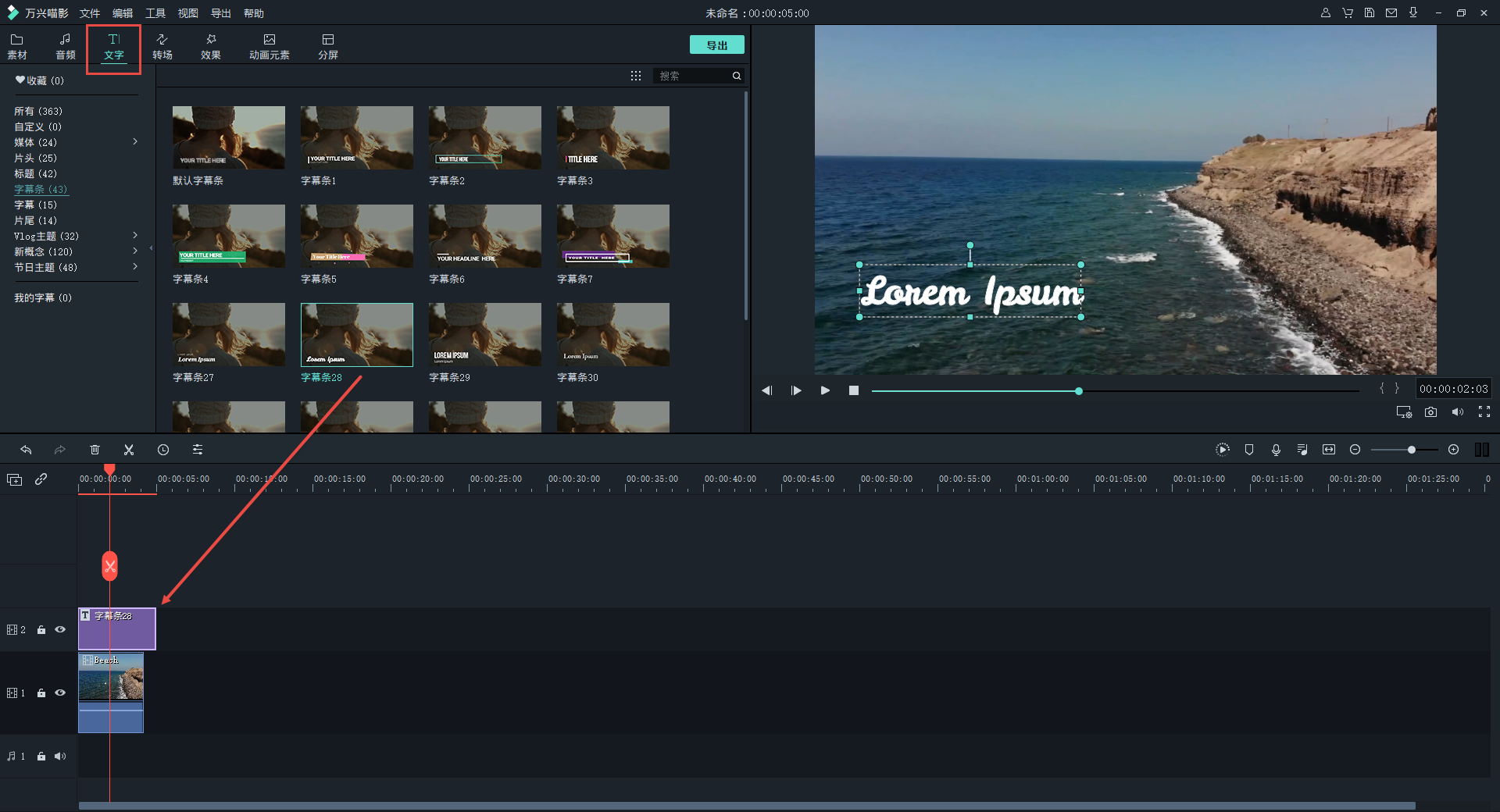1500x812 pixels.
Task: Expand the Vlog主题 (32) category arrow
Action: click(135, 235)
